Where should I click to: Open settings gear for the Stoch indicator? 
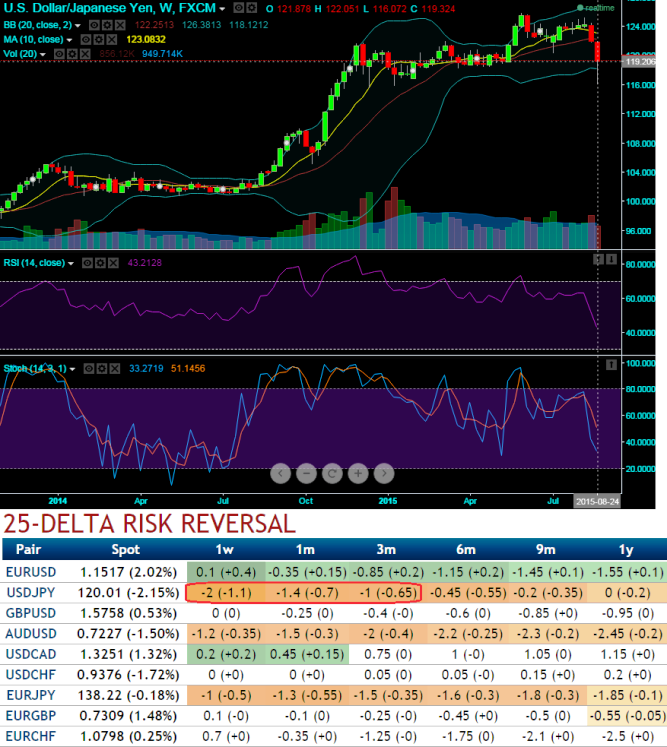[x=102, y=369]
